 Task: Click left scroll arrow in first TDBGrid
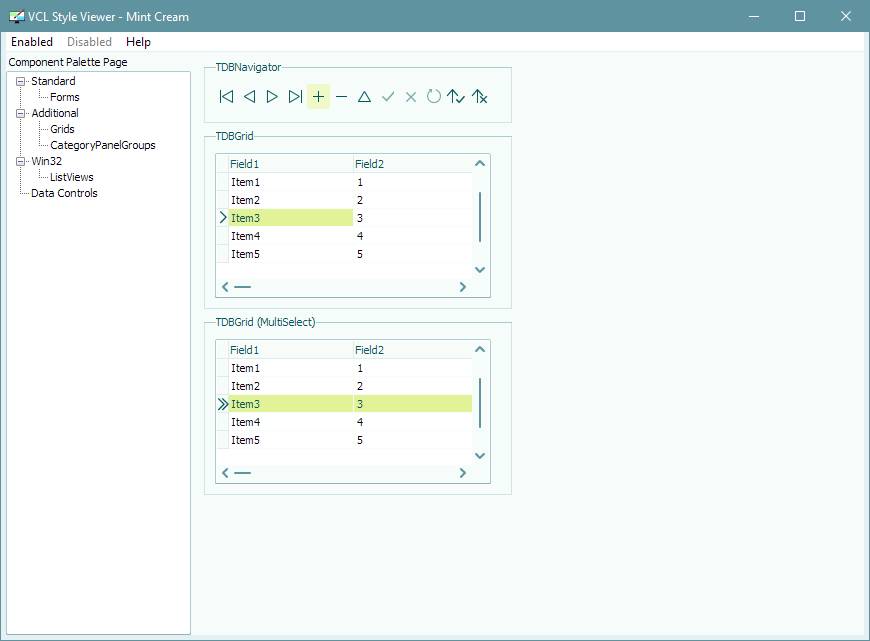coord(225,287)
